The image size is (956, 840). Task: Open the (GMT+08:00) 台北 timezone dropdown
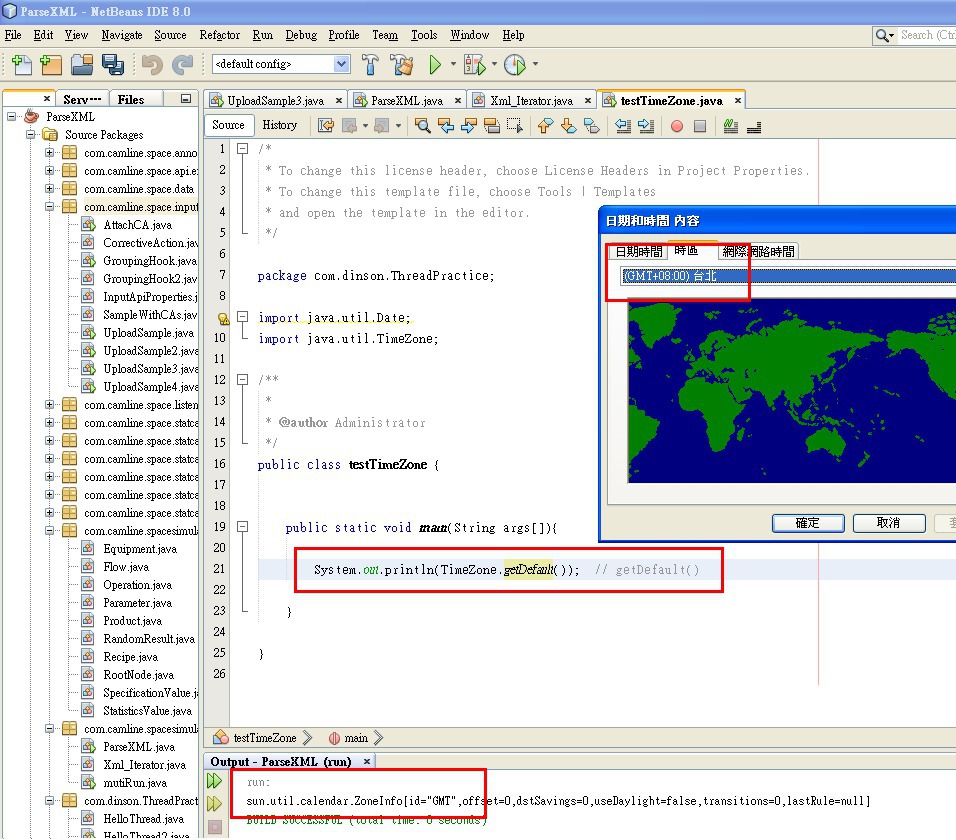tap(788, 276)
